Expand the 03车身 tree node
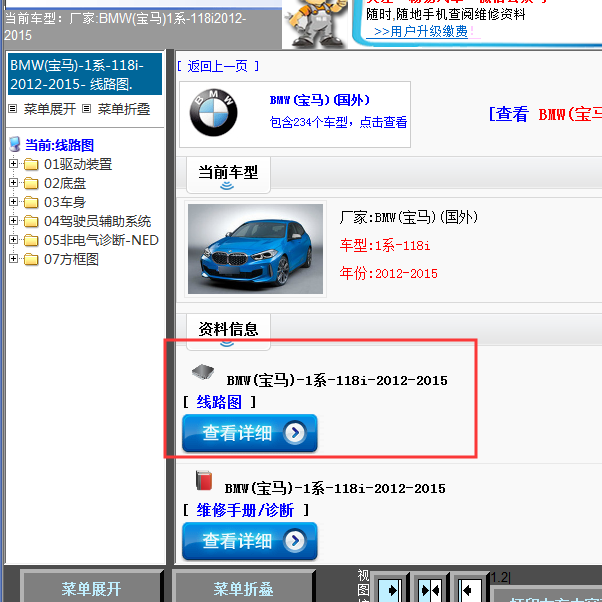 tap(13, 202)
